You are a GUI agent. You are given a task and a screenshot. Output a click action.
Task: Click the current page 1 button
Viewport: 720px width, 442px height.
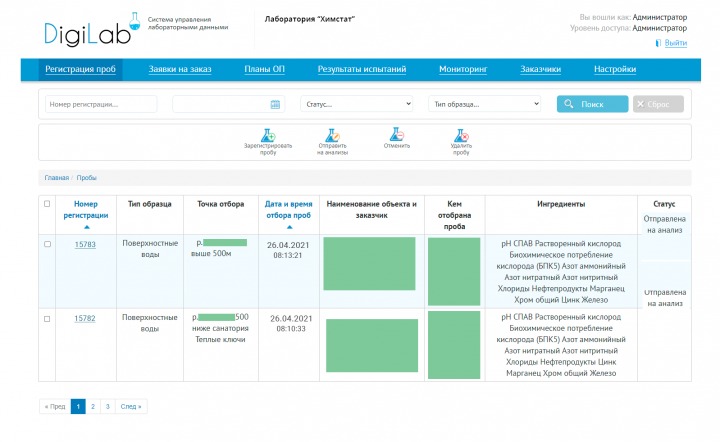point(78,407)
